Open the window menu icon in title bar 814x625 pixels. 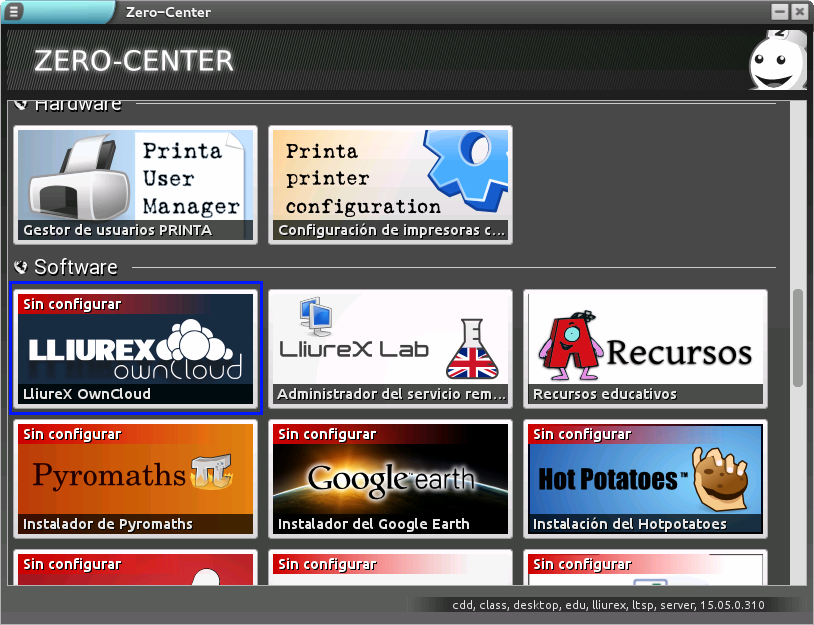point(14,12)
